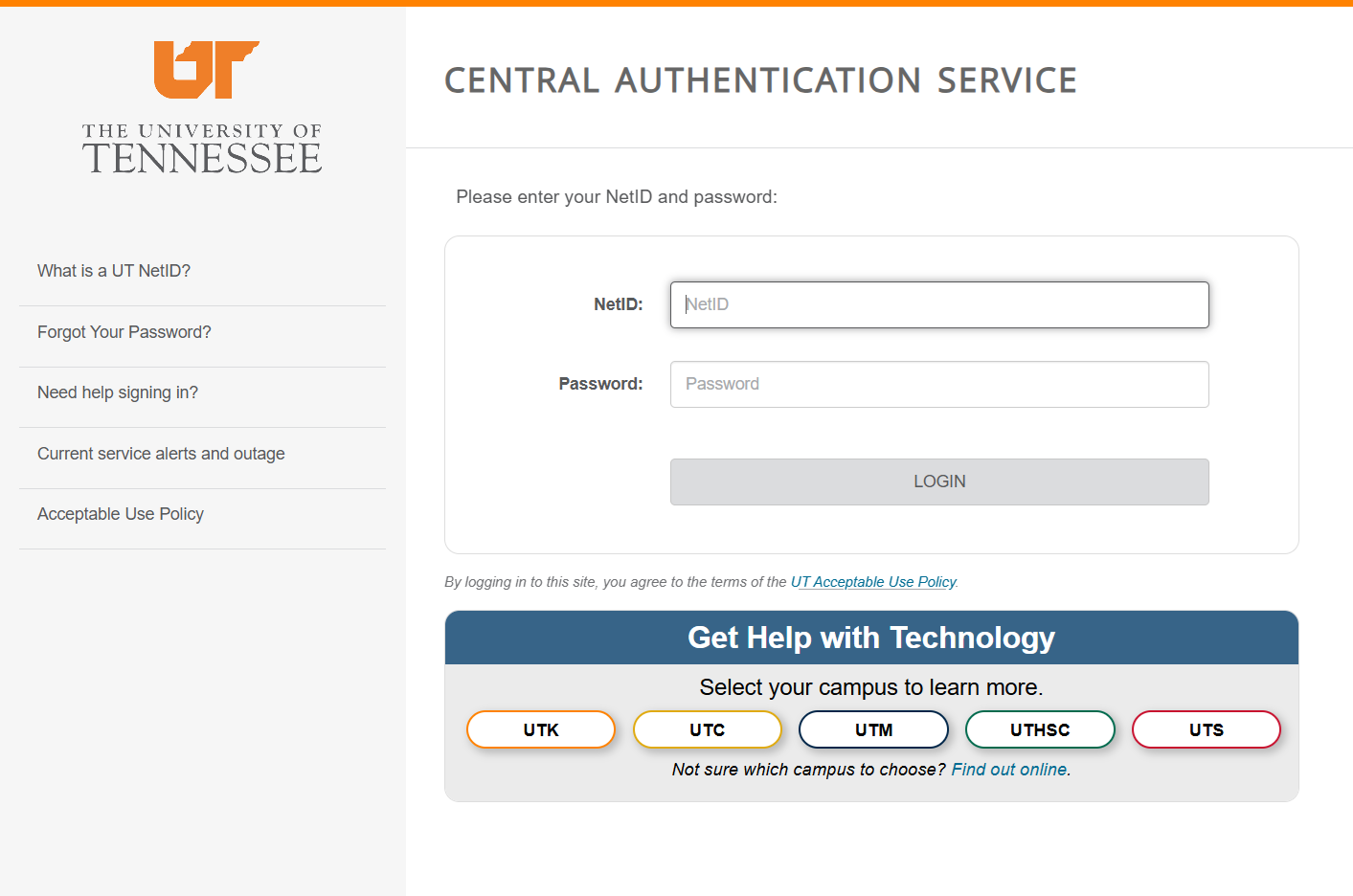Click the "Get Help with Technology" banner
The height and width of the screenshot is (896, 1353).
(x=871, y=638)
